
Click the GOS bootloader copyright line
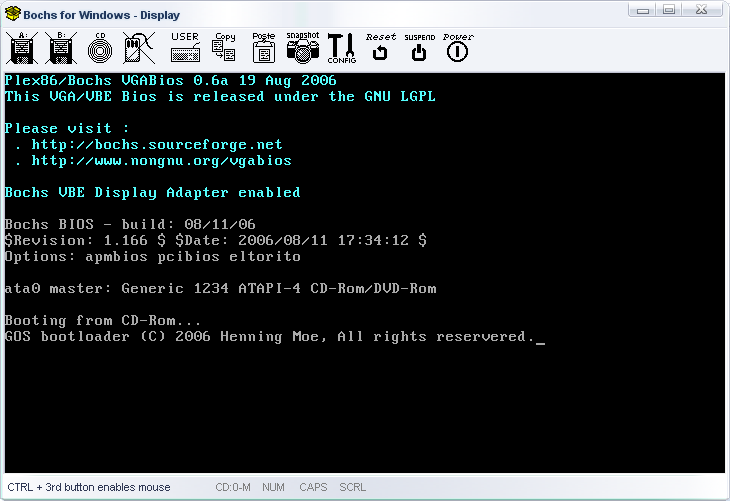[x=270, y=337]
